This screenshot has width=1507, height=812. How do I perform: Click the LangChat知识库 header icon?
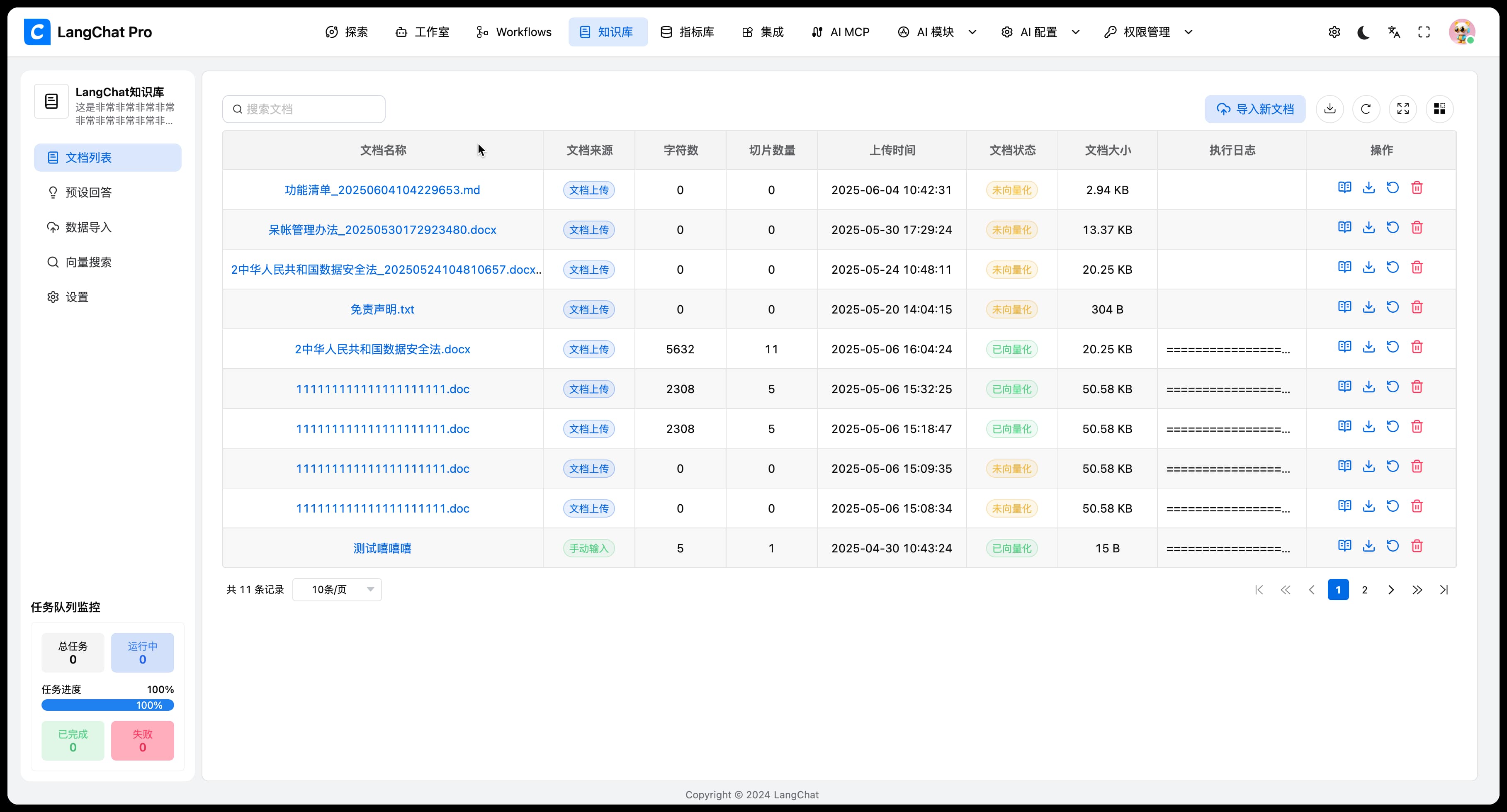(51, 101)
